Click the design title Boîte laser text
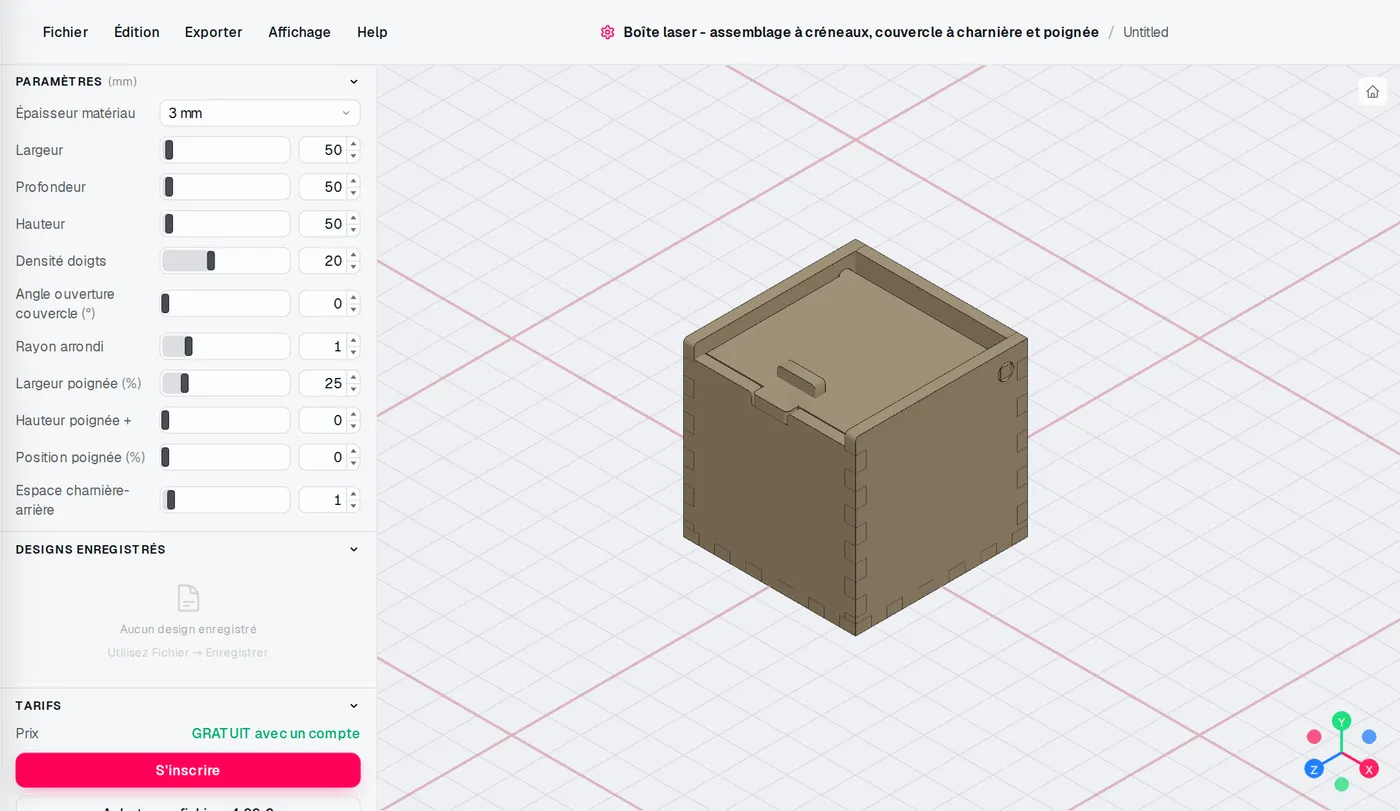Viewport: 1400px width, 811px height. 861,32
